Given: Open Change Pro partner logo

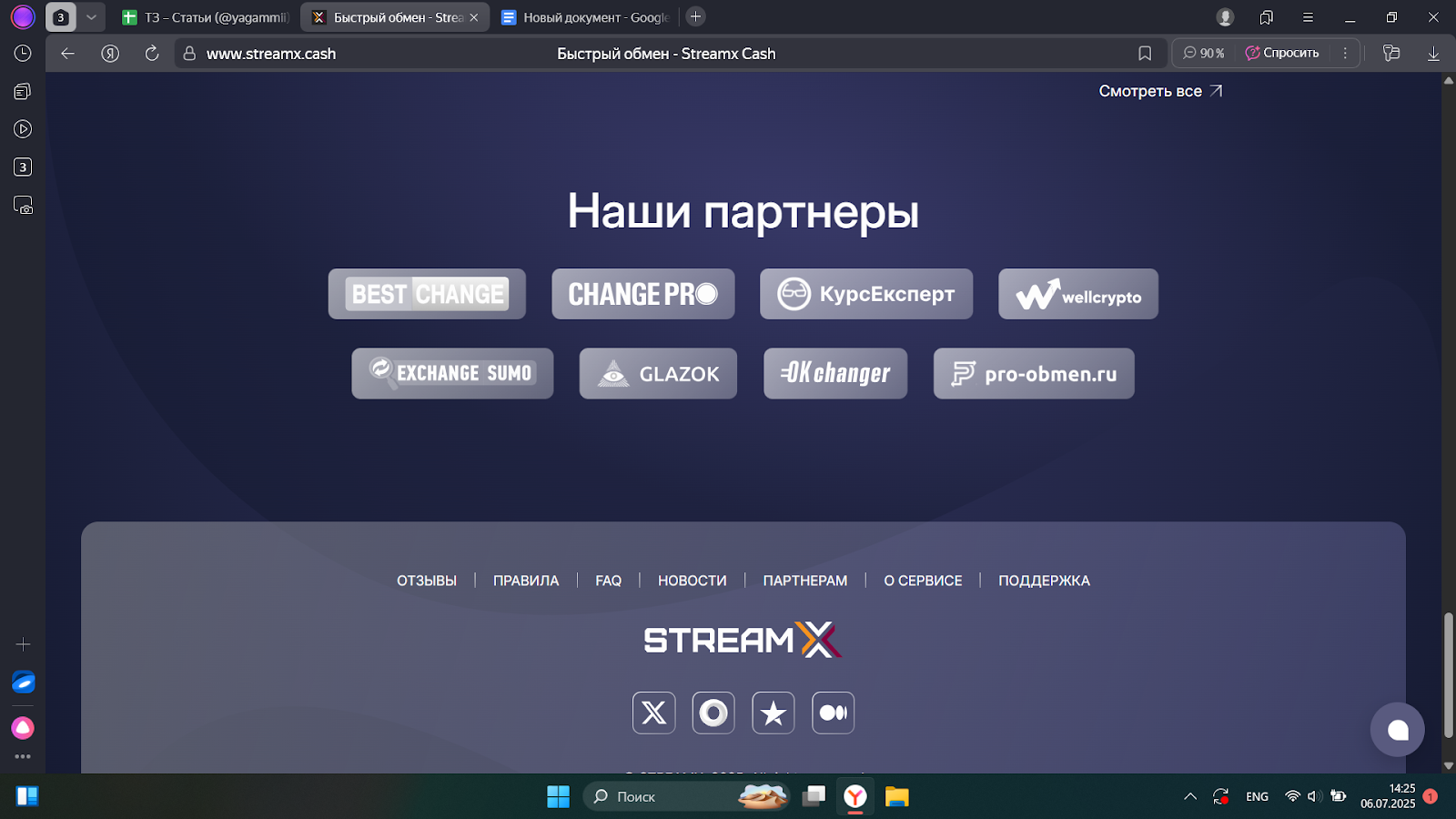Looking at the screenshot, I should click(x=643, y=294).
